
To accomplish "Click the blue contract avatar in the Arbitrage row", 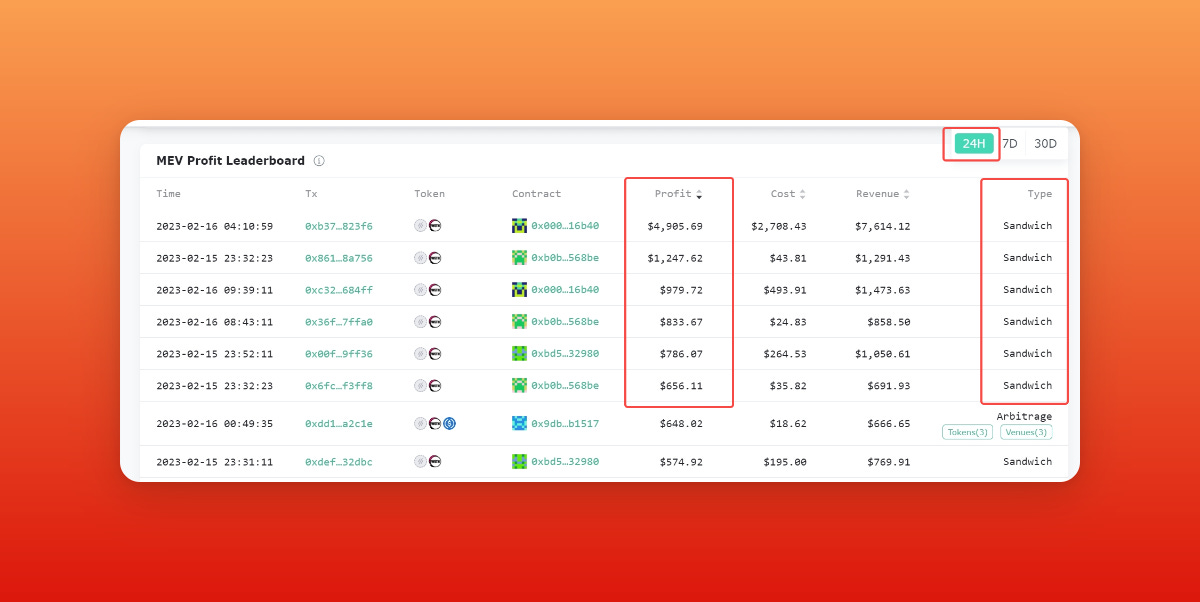I will [519, 424].
